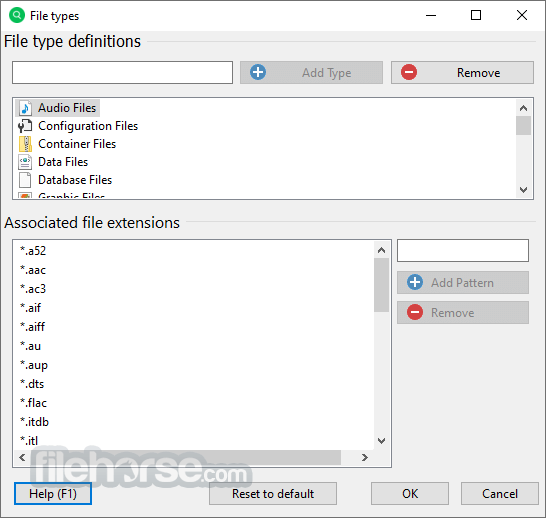The width and height of the screenshot is (546, 518).
Task: Click the down arrow of extensions list
Action: [382, 441]
